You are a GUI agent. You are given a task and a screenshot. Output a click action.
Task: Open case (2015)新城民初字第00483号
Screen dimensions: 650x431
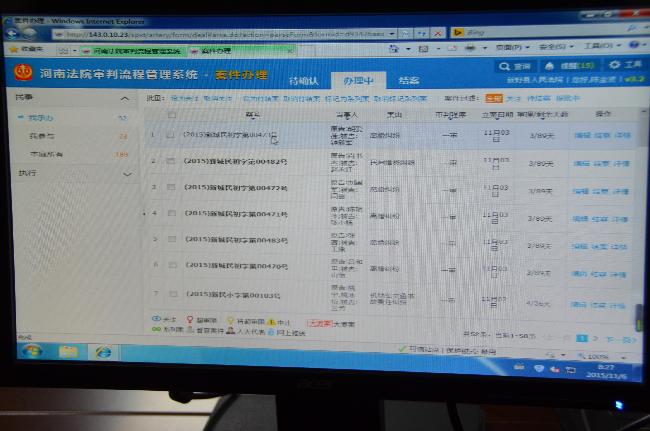[236, 240]
